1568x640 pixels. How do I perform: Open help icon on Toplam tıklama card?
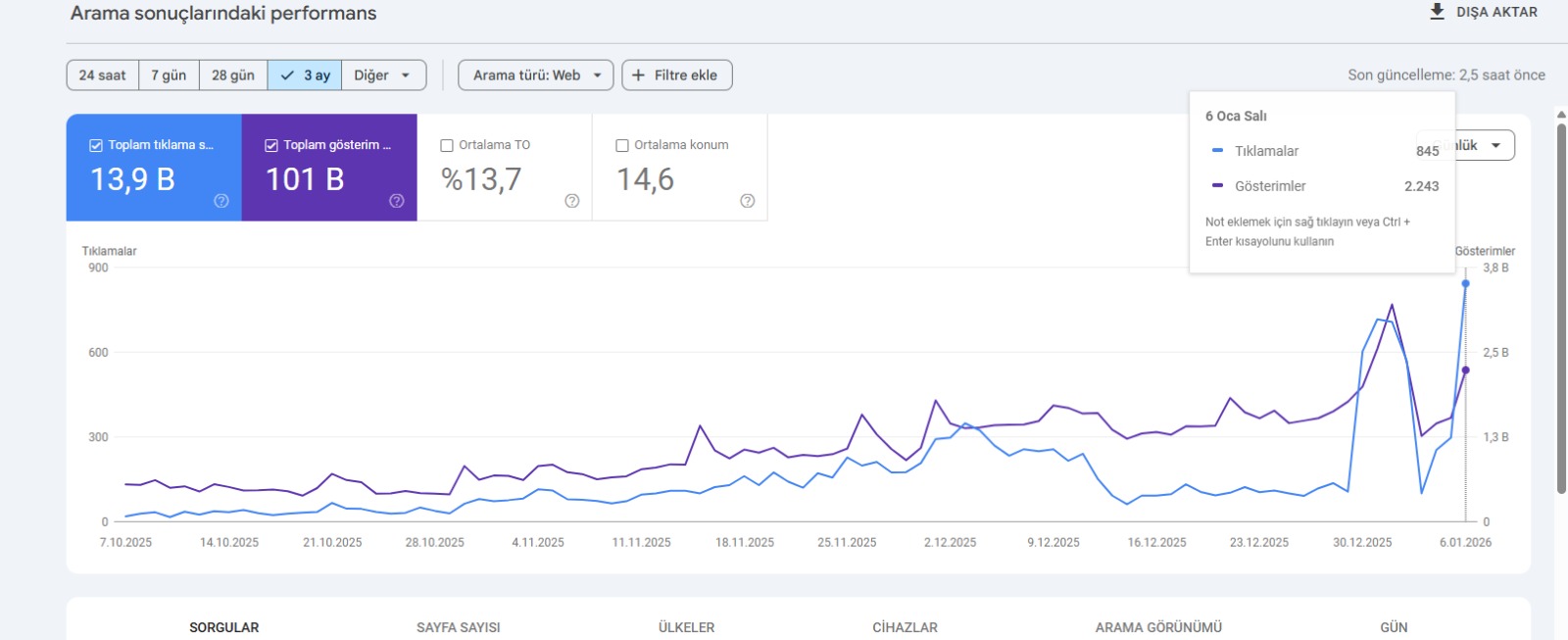[221, 201]
